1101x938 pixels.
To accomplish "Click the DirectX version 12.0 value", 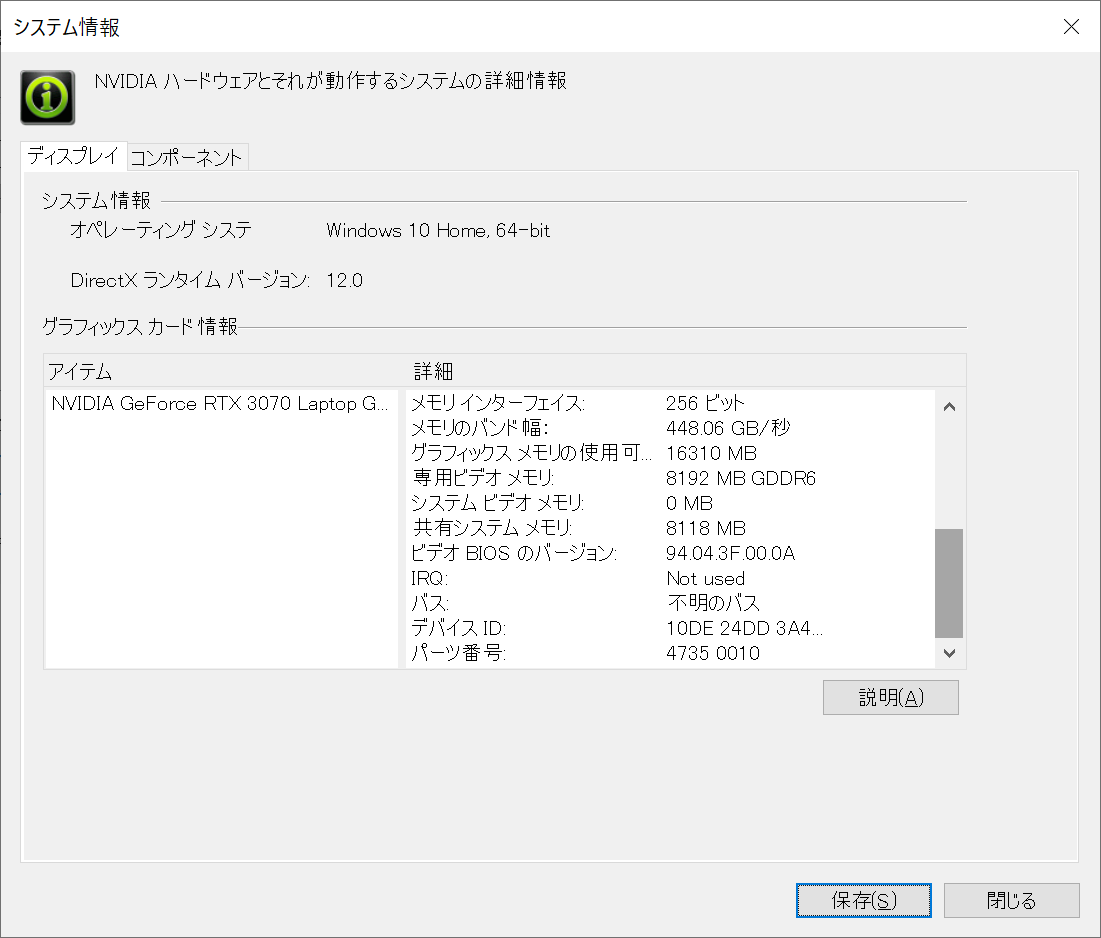I will (344, 281).
